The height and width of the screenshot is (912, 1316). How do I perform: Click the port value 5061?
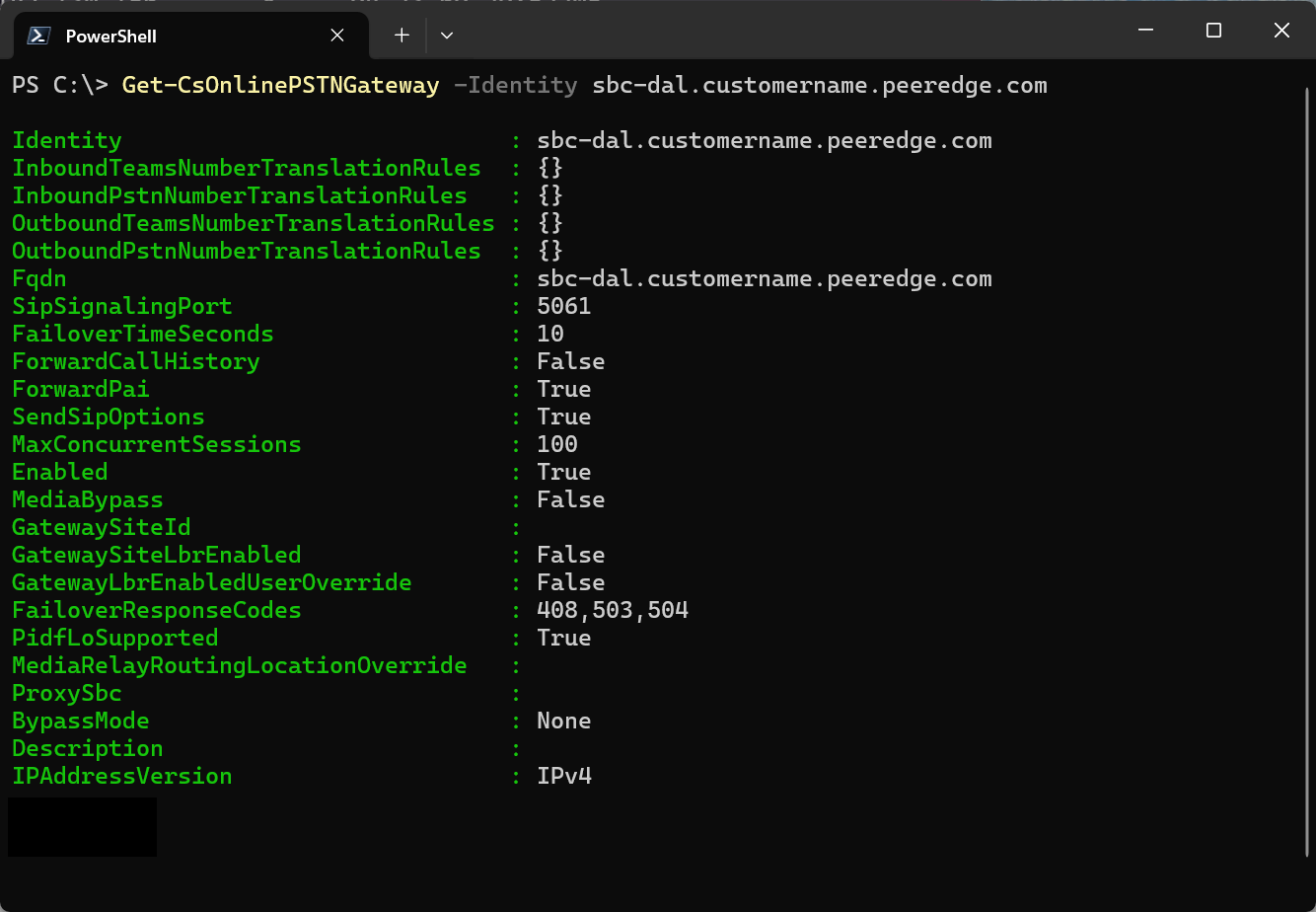(x=564, y=306)
